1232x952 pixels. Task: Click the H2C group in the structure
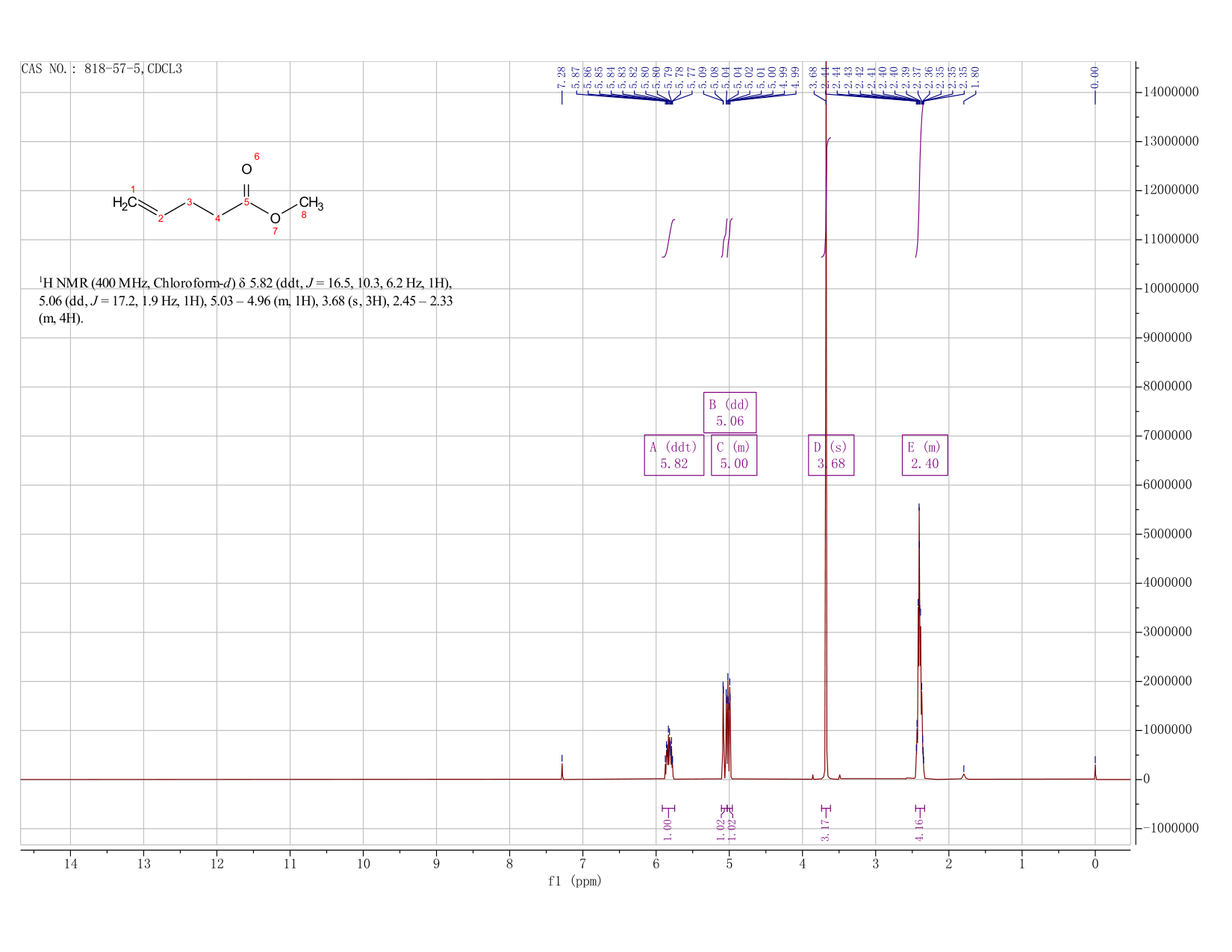[125, 202]
